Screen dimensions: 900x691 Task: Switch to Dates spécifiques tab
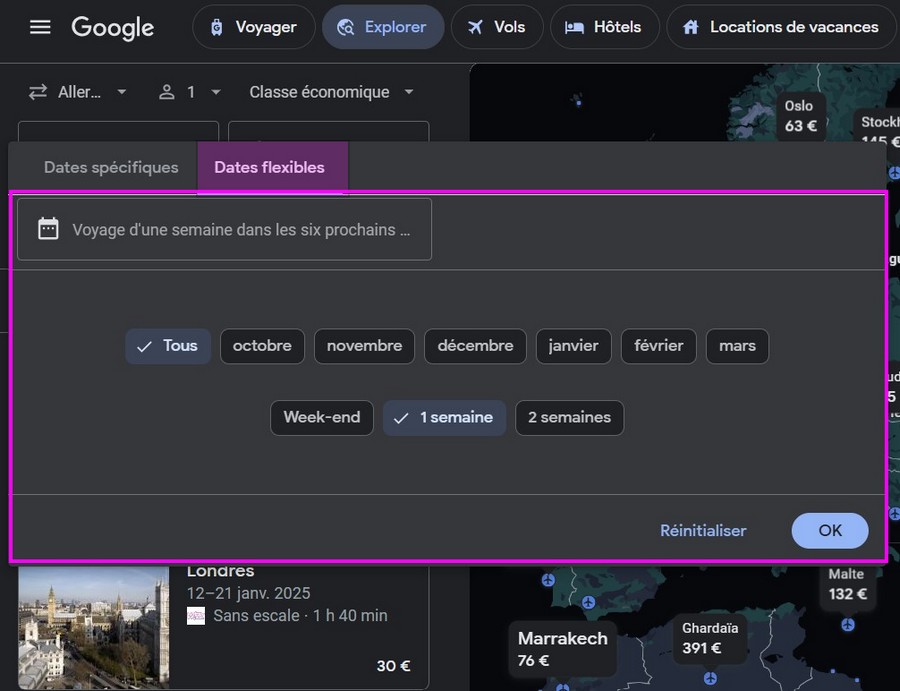coord(111,168)
